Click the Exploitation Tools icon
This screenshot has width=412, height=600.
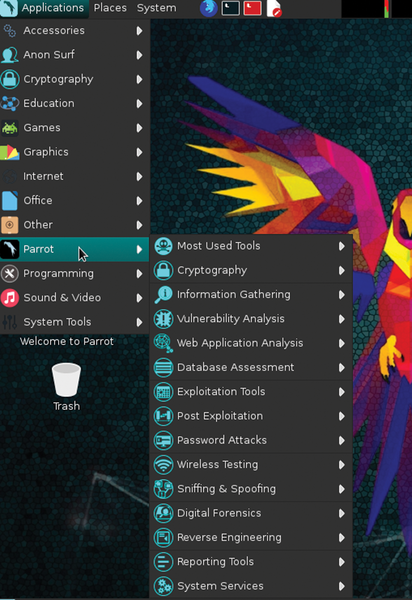[163, 392]
